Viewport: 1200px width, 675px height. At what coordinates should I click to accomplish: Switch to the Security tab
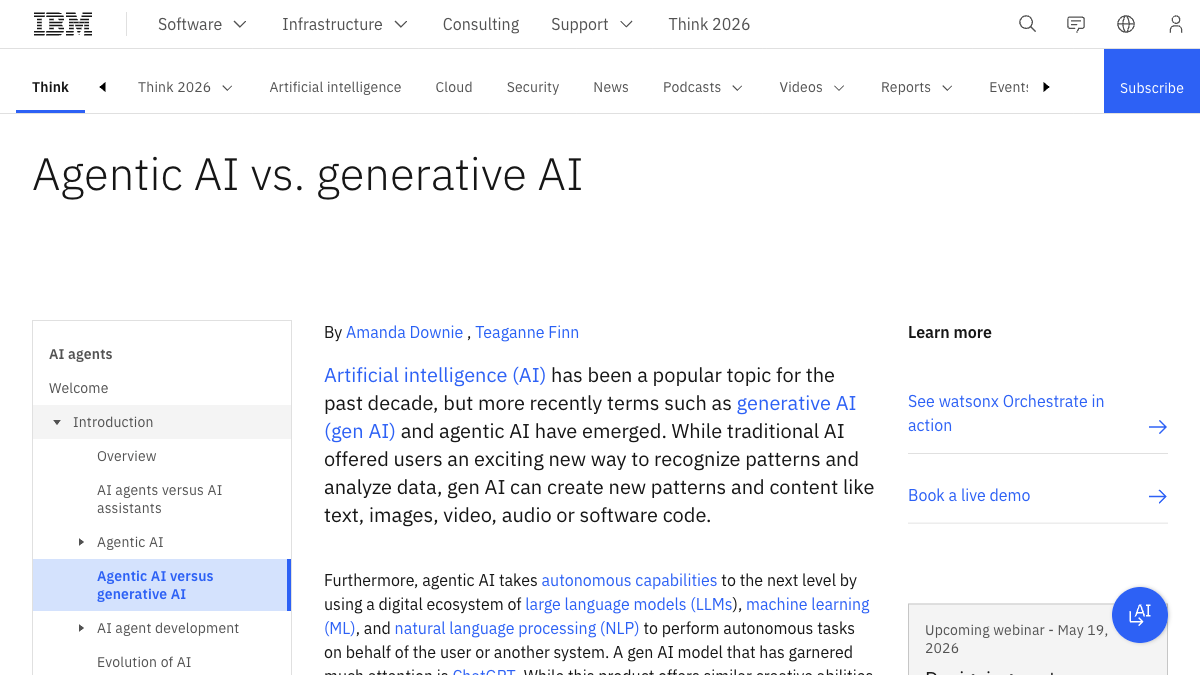tap(532, 87)
